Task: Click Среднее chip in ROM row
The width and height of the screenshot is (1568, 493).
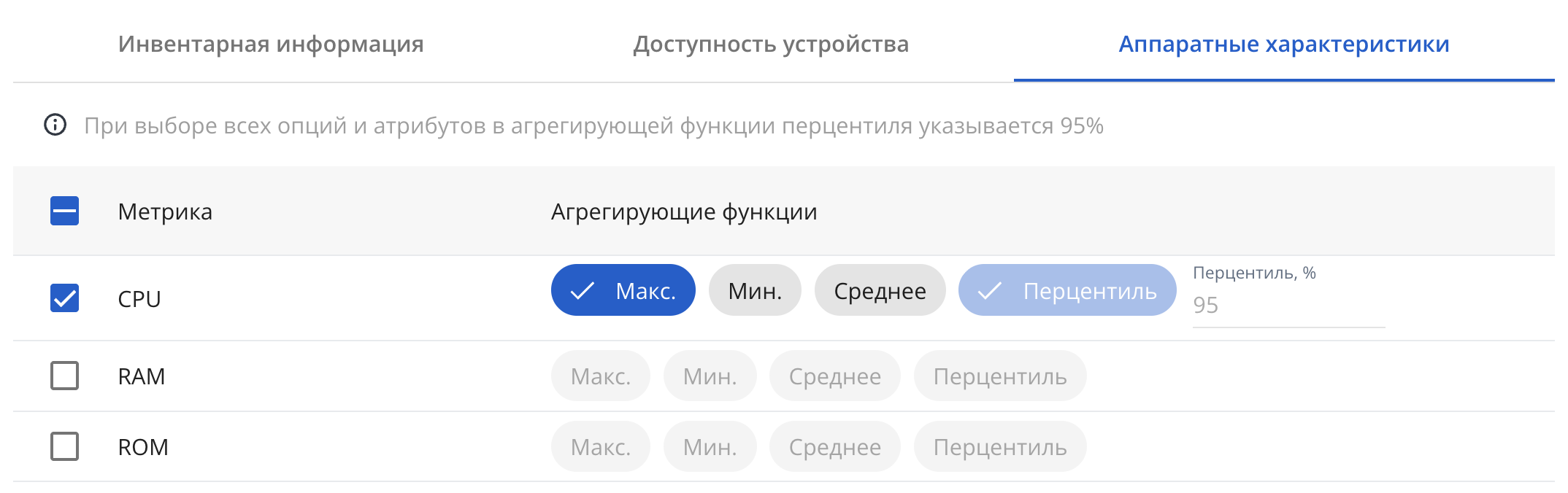Action: click(x=834, y=446)
